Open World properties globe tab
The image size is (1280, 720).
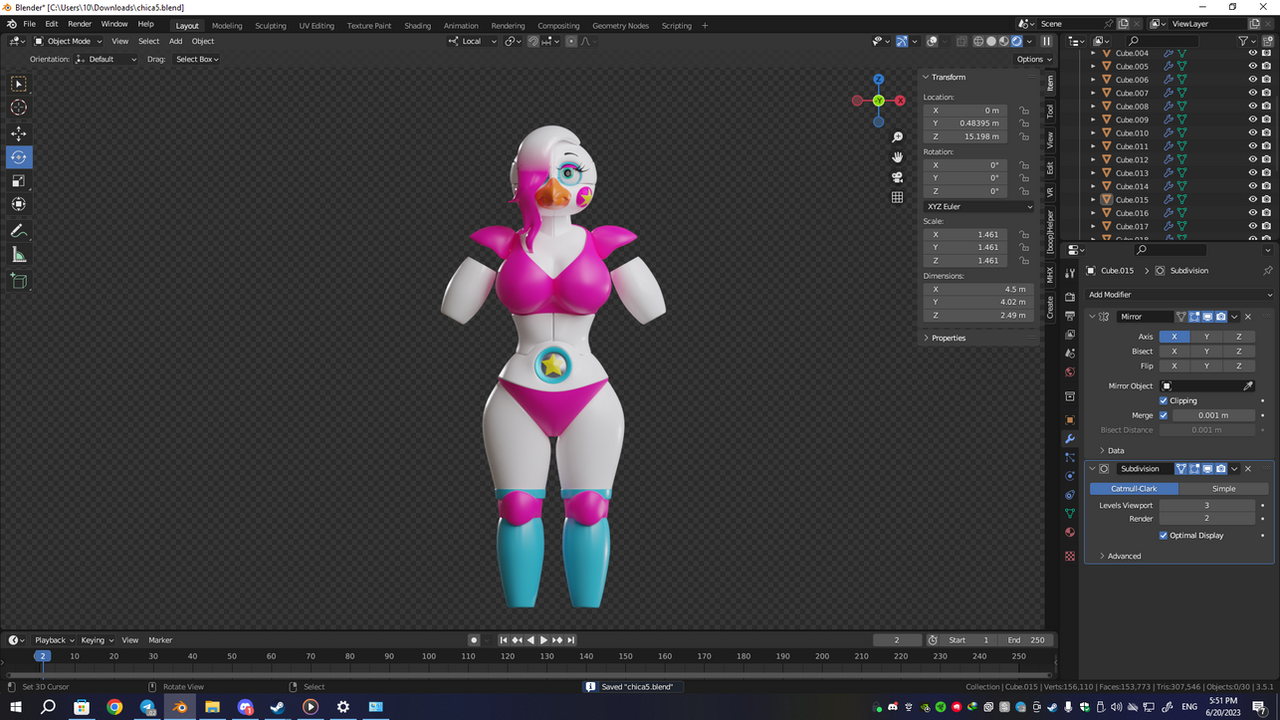[1069, 372]
